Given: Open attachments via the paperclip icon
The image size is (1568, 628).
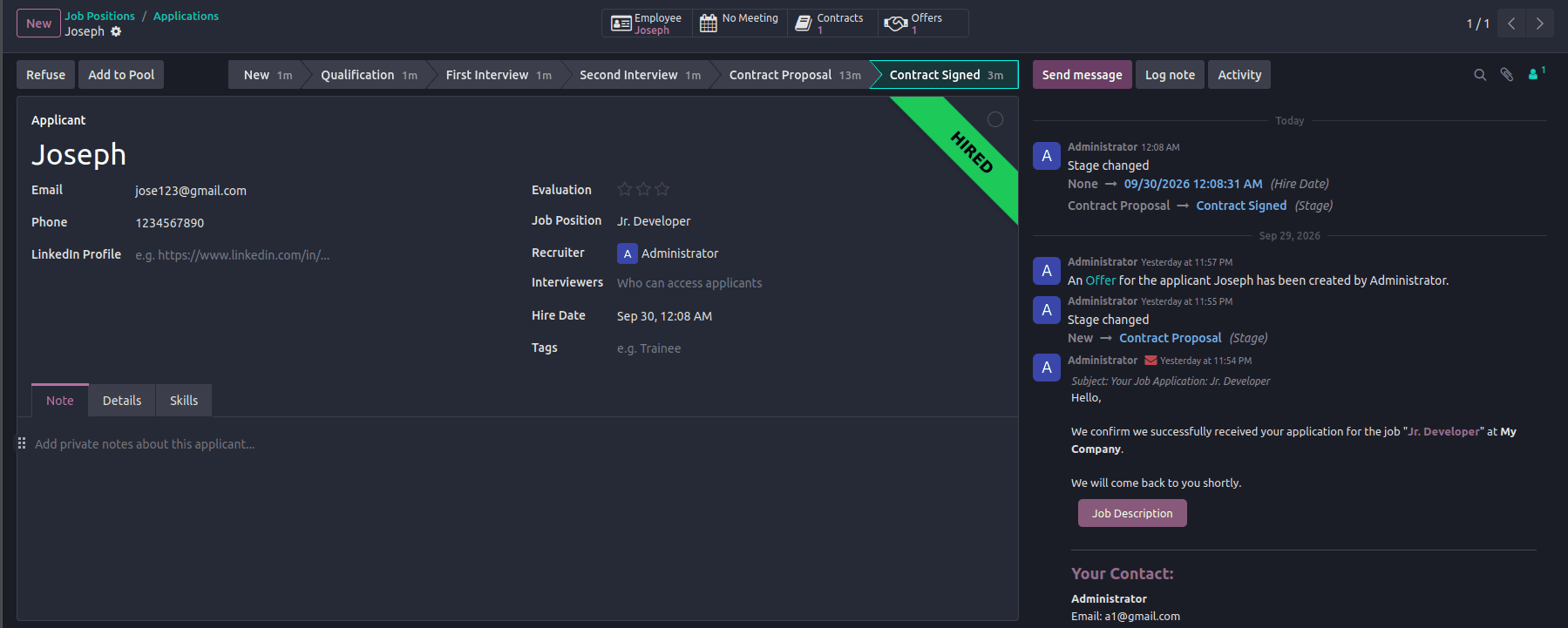Looking at the screenshot, I should [x=1506, y=75].
